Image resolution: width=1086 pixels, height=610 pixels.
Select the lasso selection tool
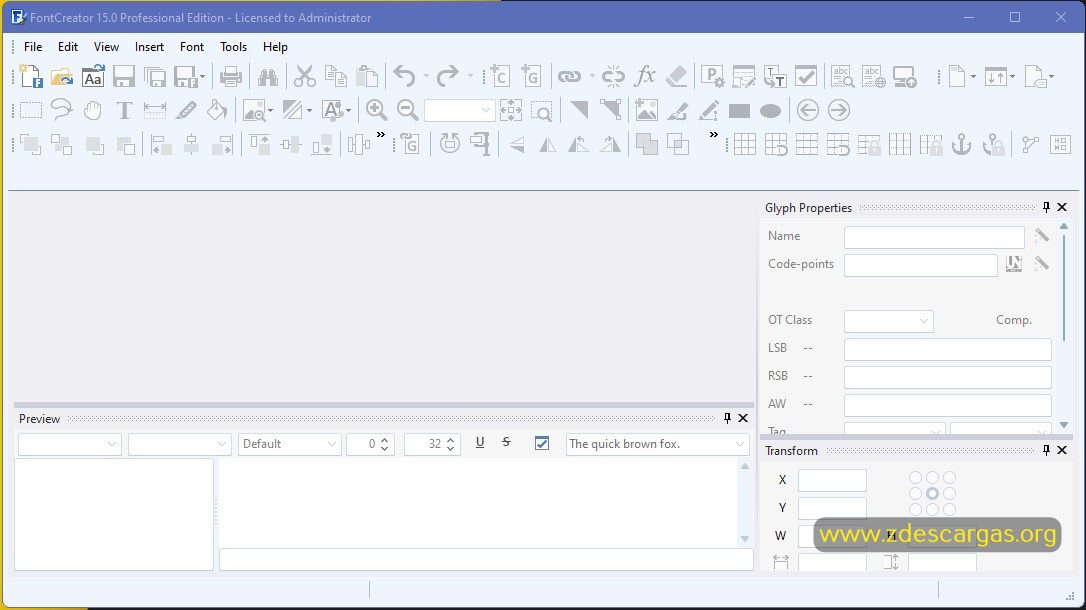62,110
